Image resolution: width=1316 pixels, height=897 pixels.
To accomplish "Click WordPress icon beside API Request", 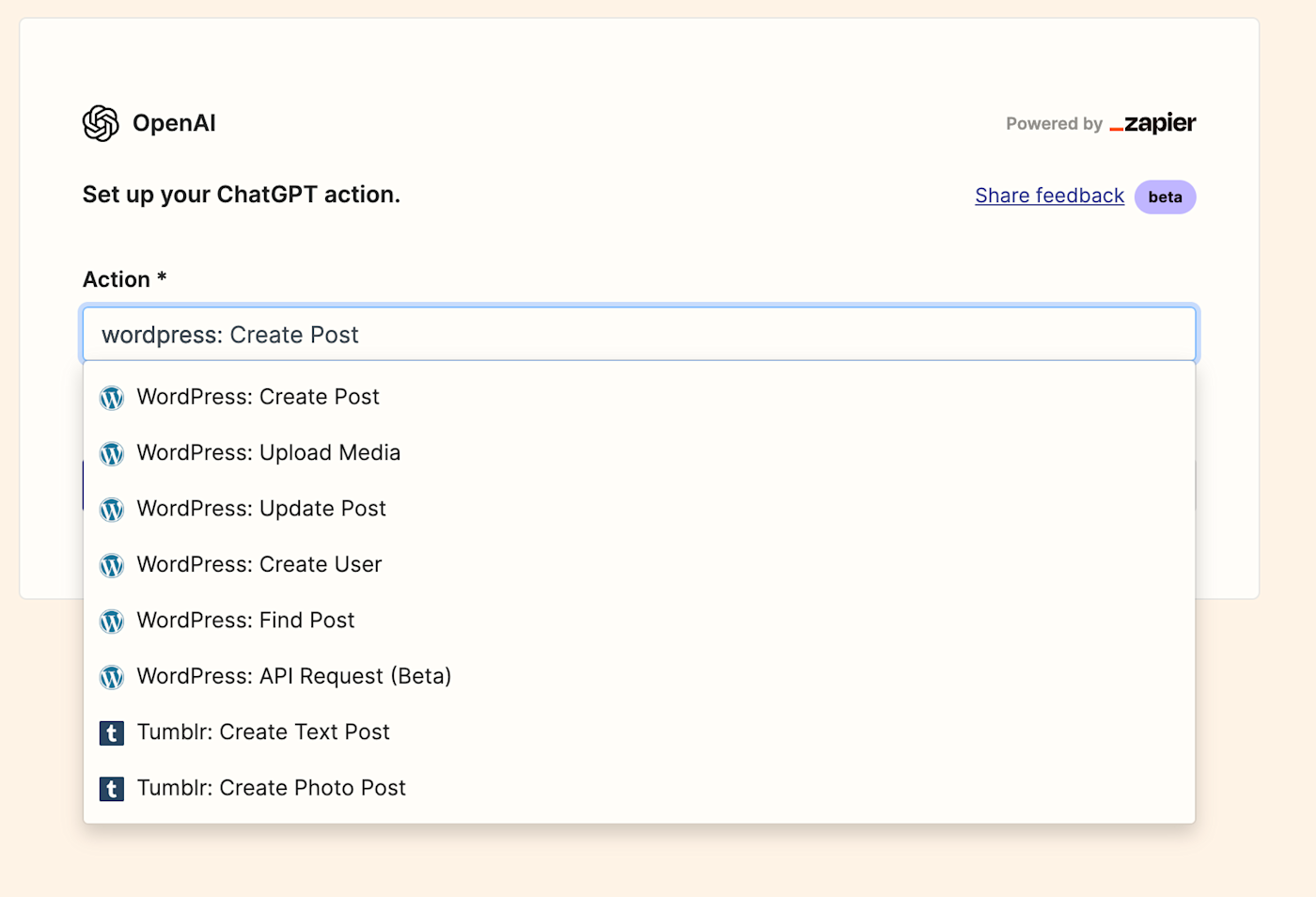I will (x=112, y=677).
